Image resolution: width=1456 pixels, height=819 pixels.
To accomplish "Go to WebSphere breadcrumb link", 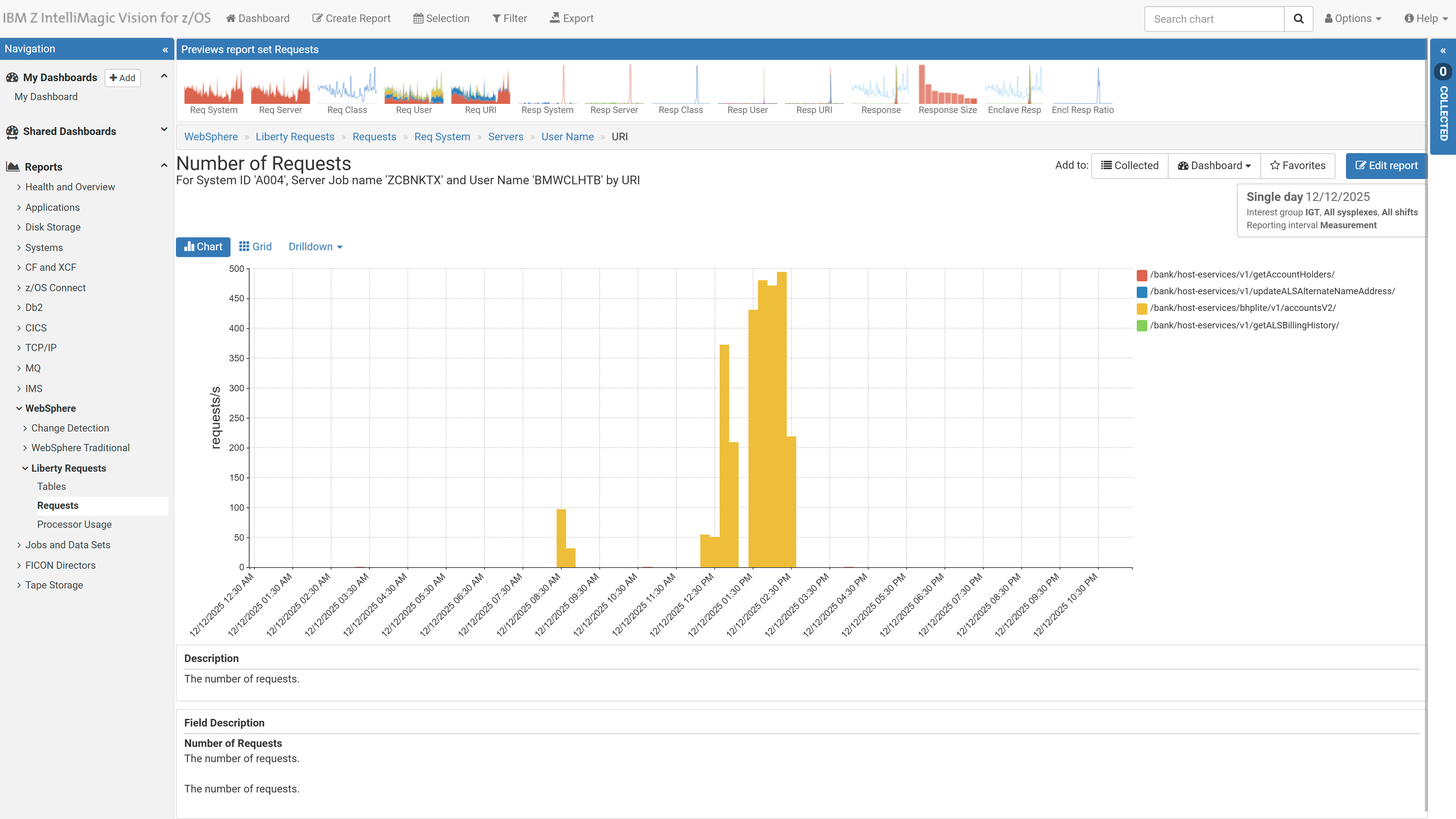I will [x=211, y=137].
